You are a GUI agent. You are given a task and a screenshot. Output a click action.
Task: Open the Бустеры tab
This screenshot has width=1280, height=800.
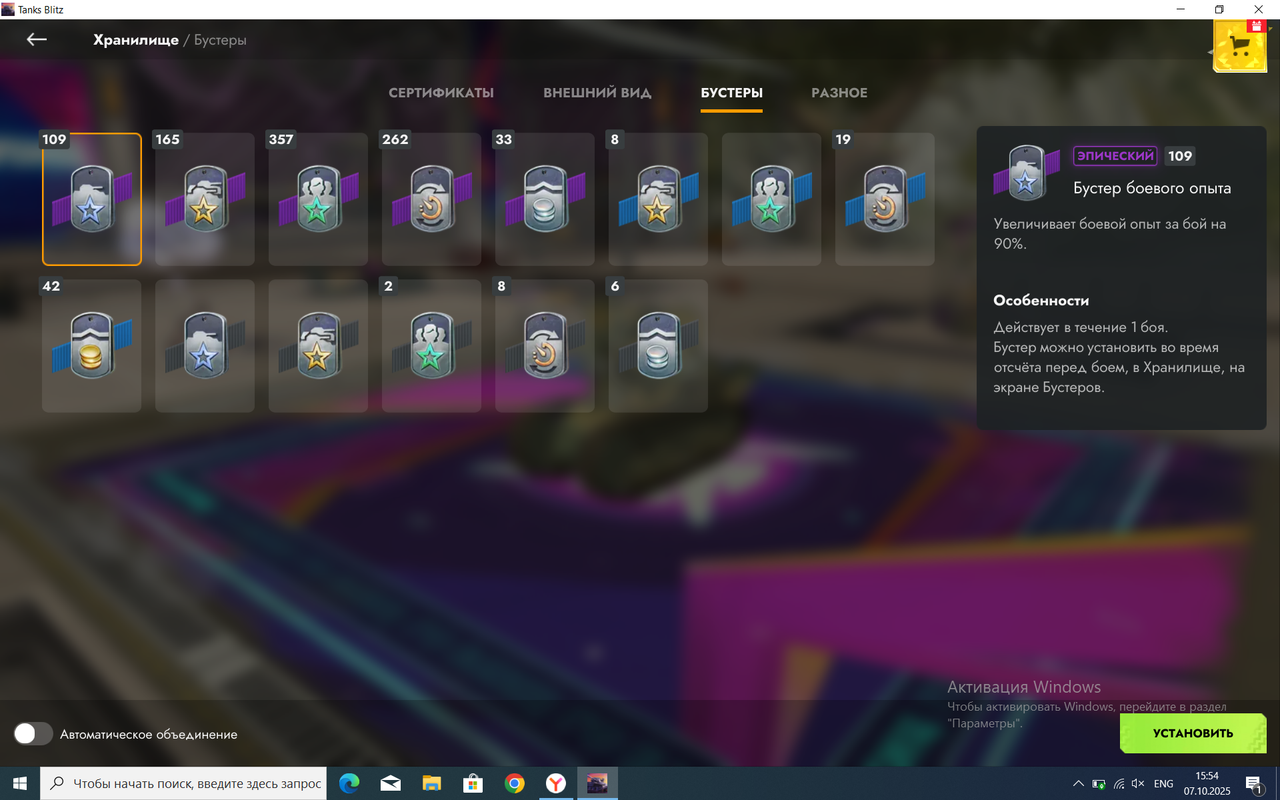pos(732,93)
